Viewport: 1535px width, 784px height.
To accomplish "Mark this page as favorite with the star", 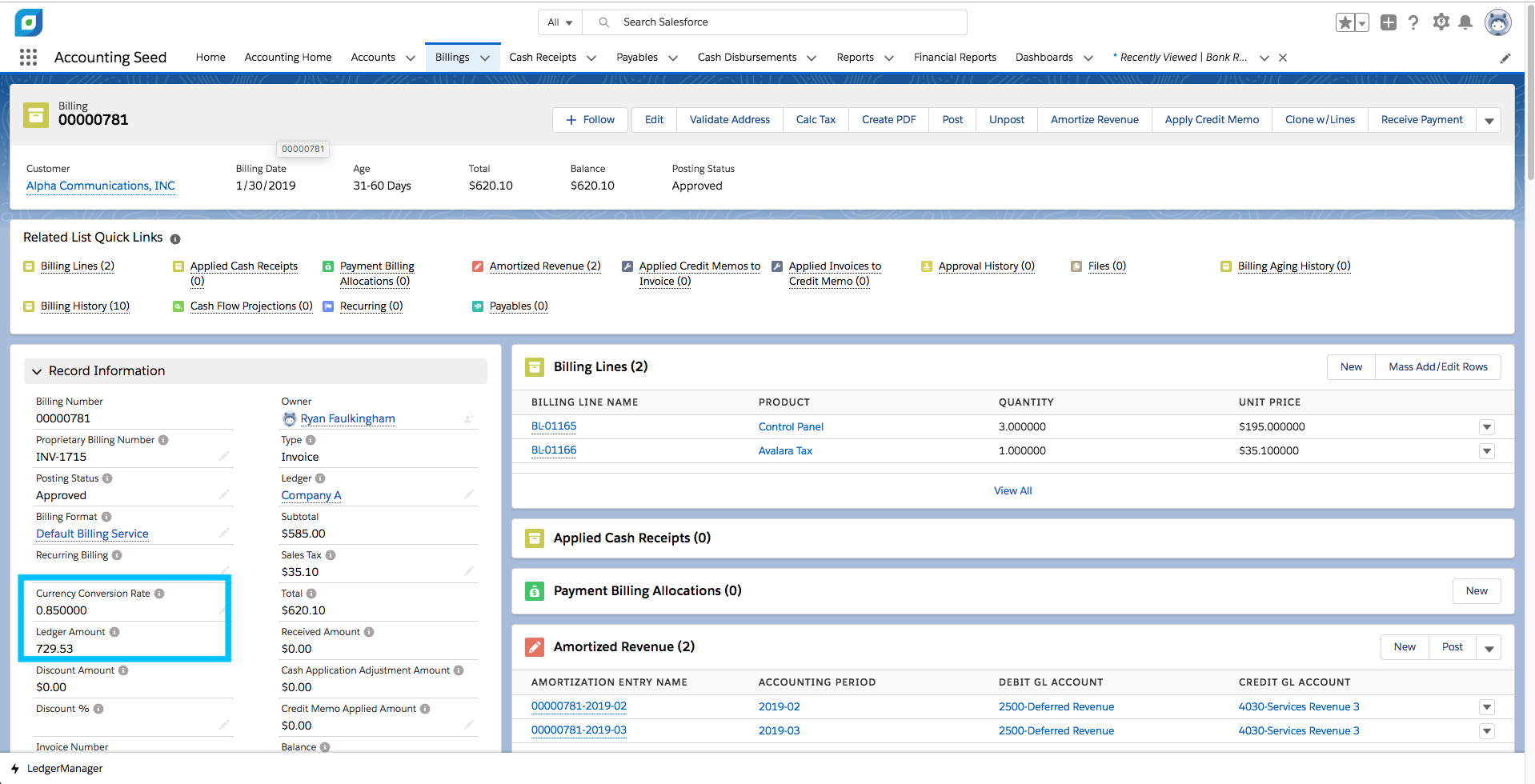I will point(1345,22).
